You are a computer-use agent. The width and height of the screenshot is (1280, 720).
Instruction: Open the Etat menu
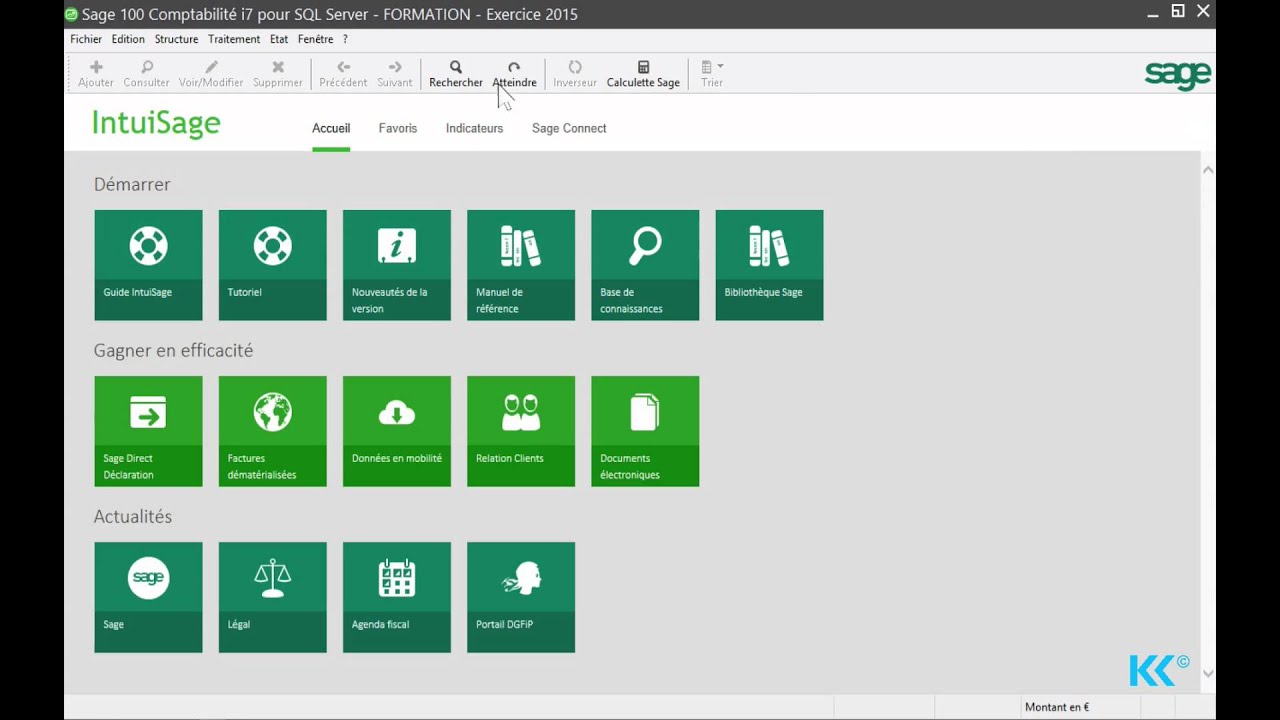coord(279,39)
